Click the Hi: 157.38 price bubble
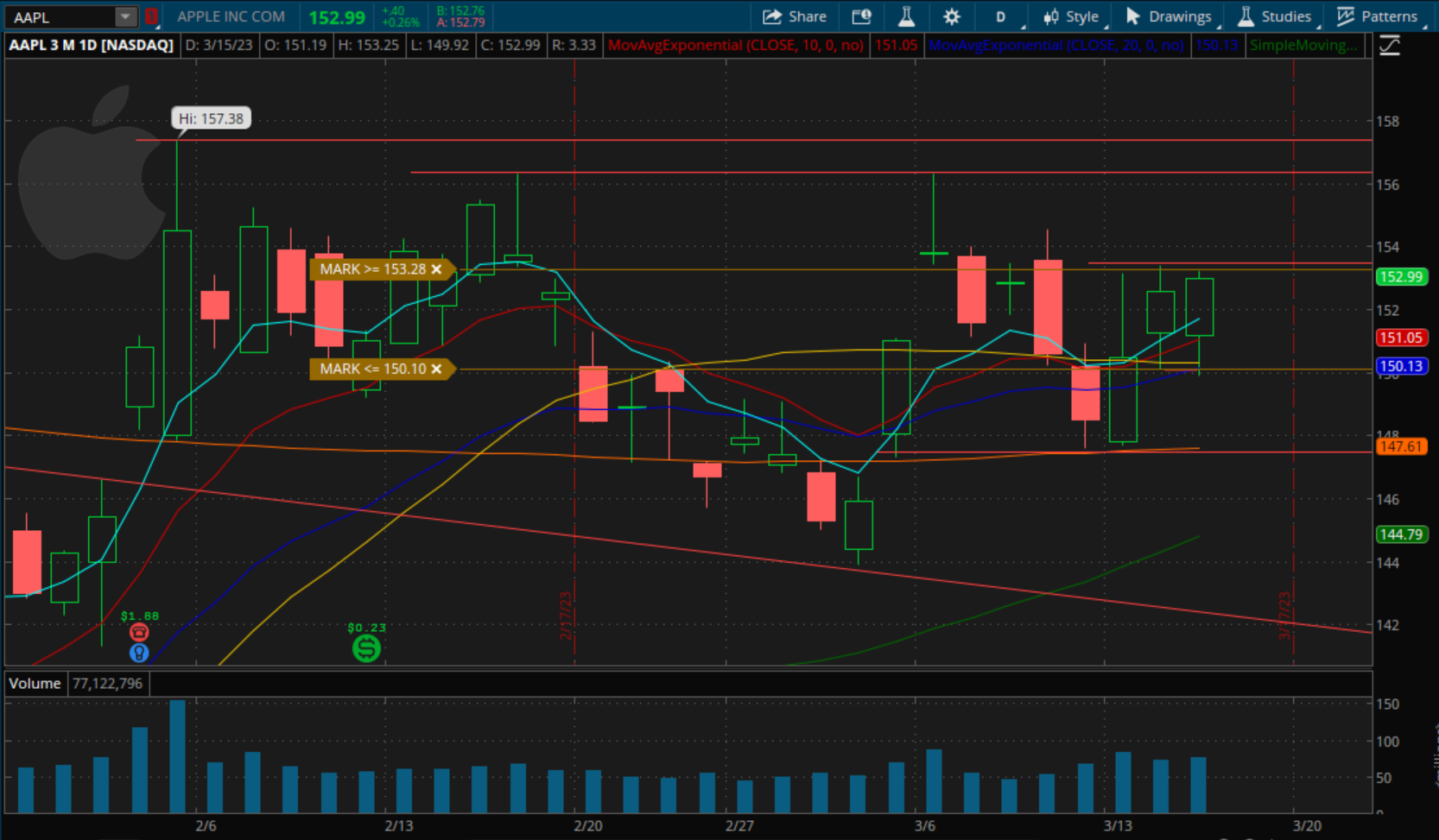1439x840 pixels. (x=212, y=118)
